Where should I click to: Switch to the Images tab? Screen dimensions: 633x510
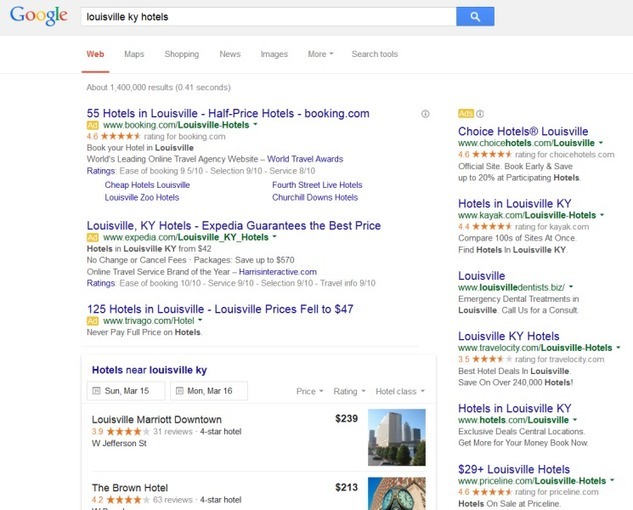pos(274,54)
